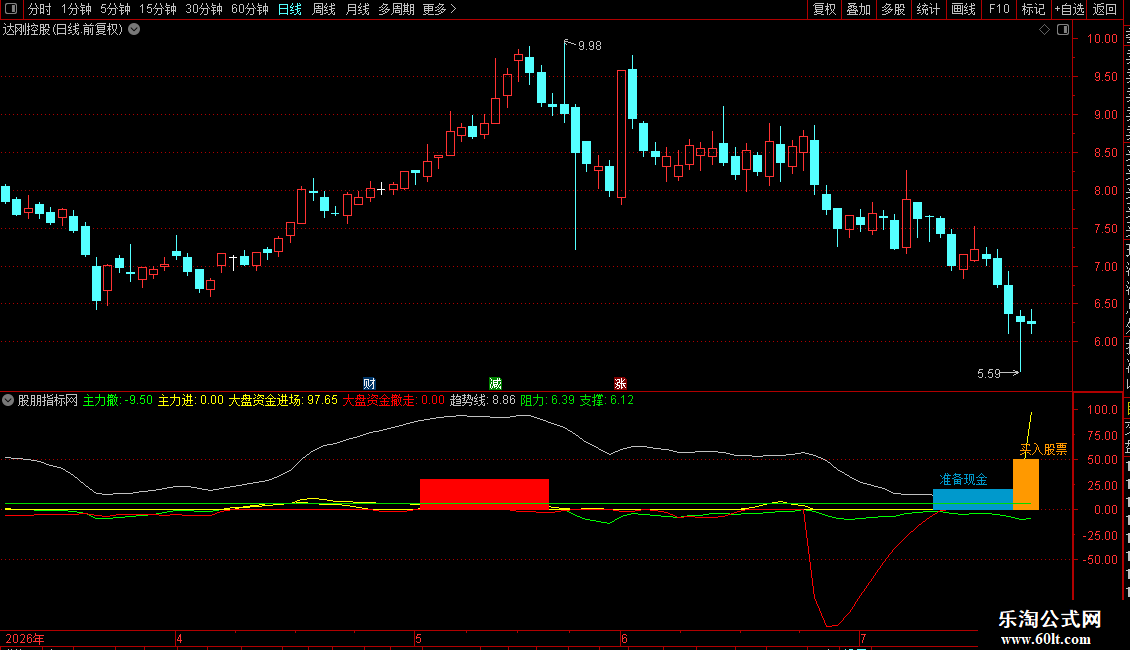Click the 2026年 date axis label

(x=25, y=639)
